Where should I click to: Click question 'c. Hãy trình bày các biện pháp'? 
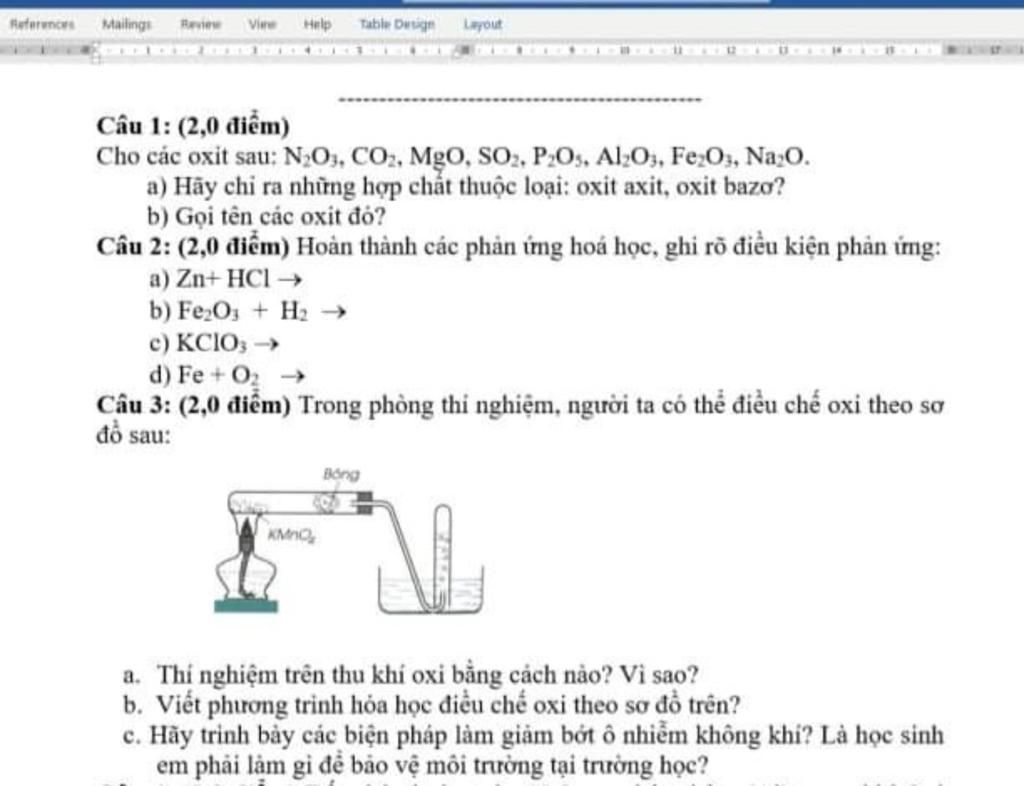click(533, 735)
